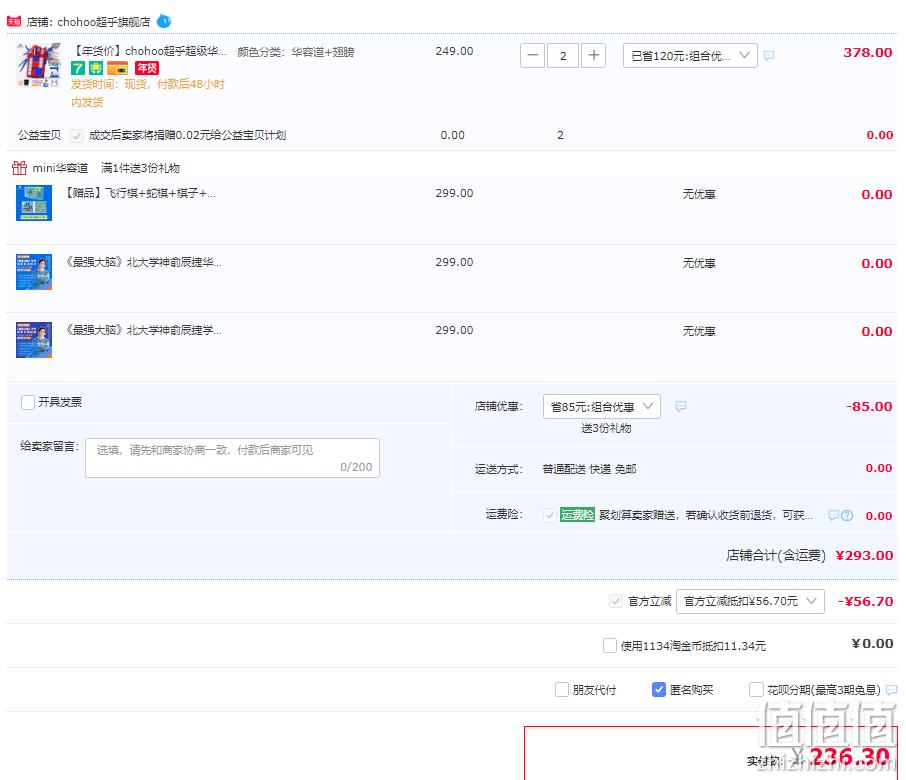Enable 使用1134淘金币抵扣11.34元 checkbox
The height and width of the screenshot is (780, 906).
[x=610, y=645]
